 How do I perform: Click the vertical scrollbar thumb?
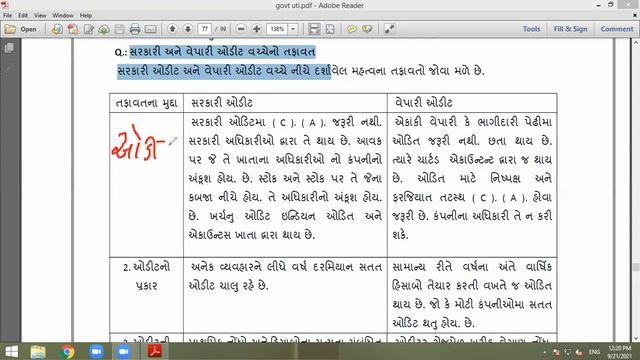pos(636,267)
